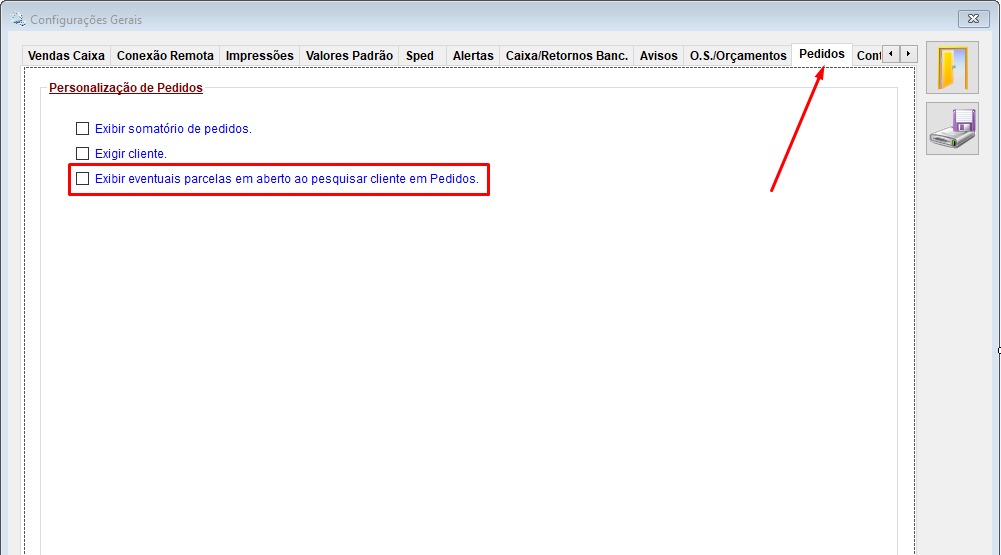
Task: Close the Configurações Gerais window
Action: click(x=973, y=19)
